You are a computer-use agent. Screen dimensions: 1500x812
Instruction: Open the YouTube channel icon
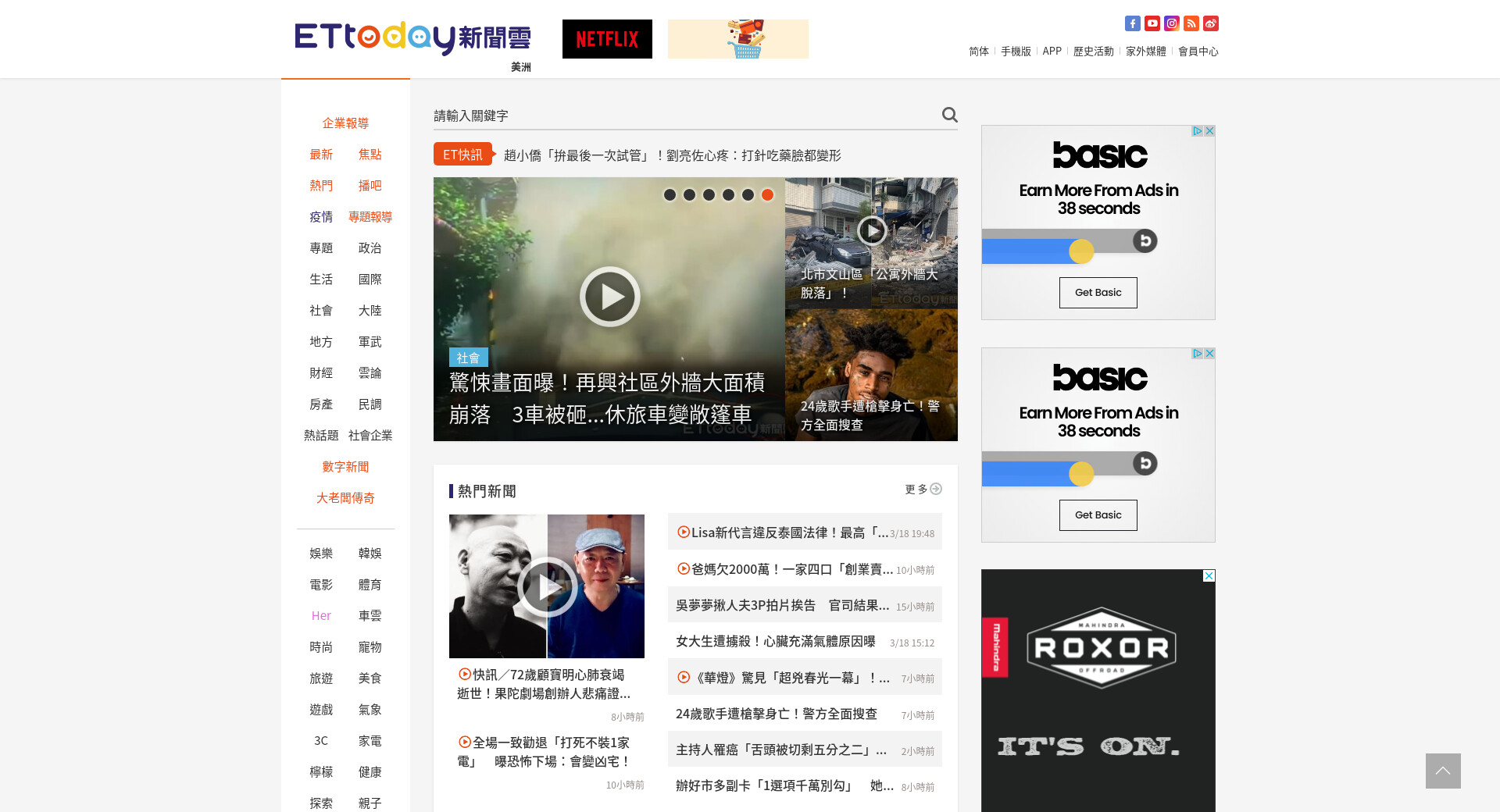click(x=1152, y=23)
